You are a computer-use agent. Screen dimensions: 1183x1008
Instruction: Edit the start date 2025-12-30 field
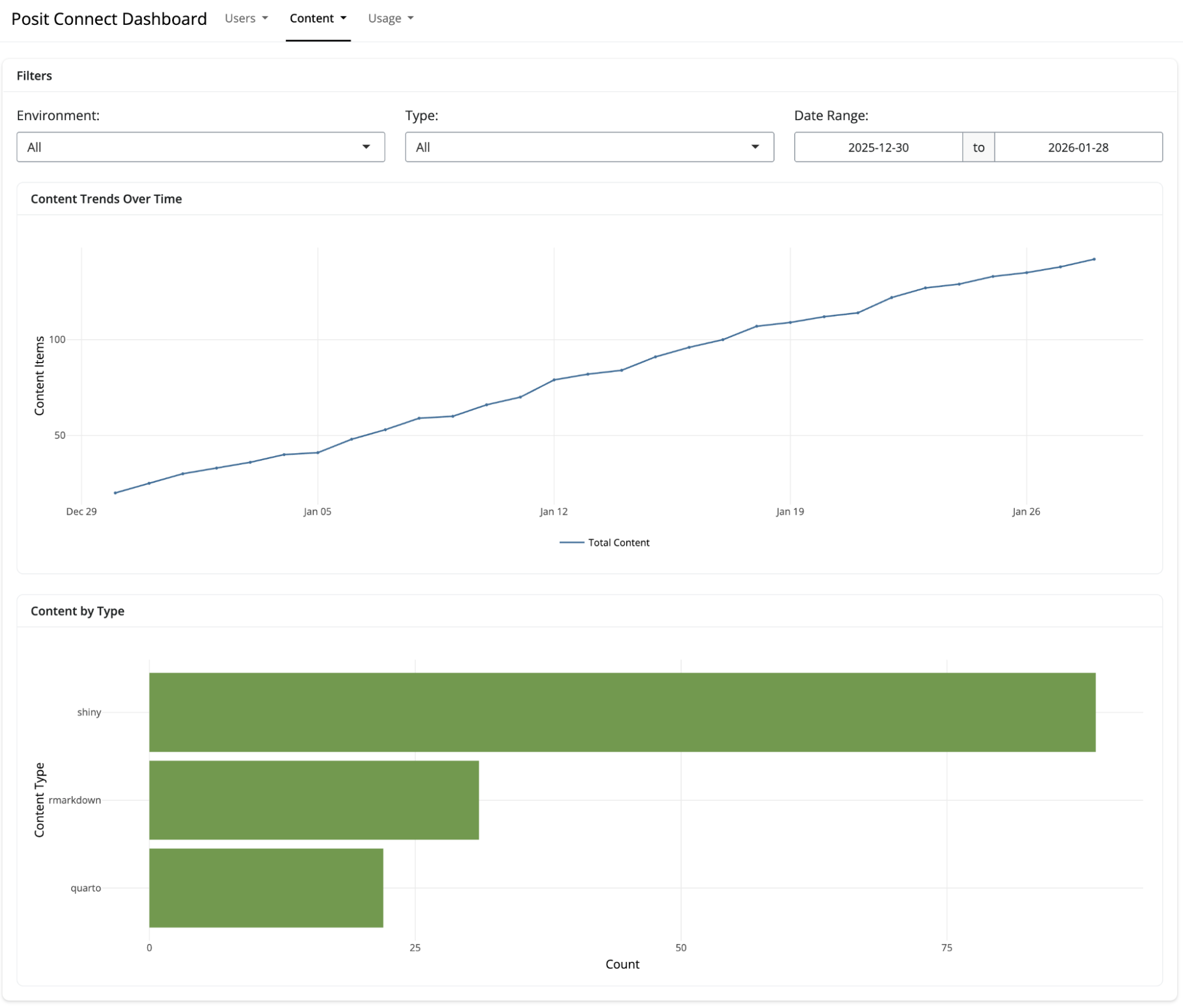(878, 147)
